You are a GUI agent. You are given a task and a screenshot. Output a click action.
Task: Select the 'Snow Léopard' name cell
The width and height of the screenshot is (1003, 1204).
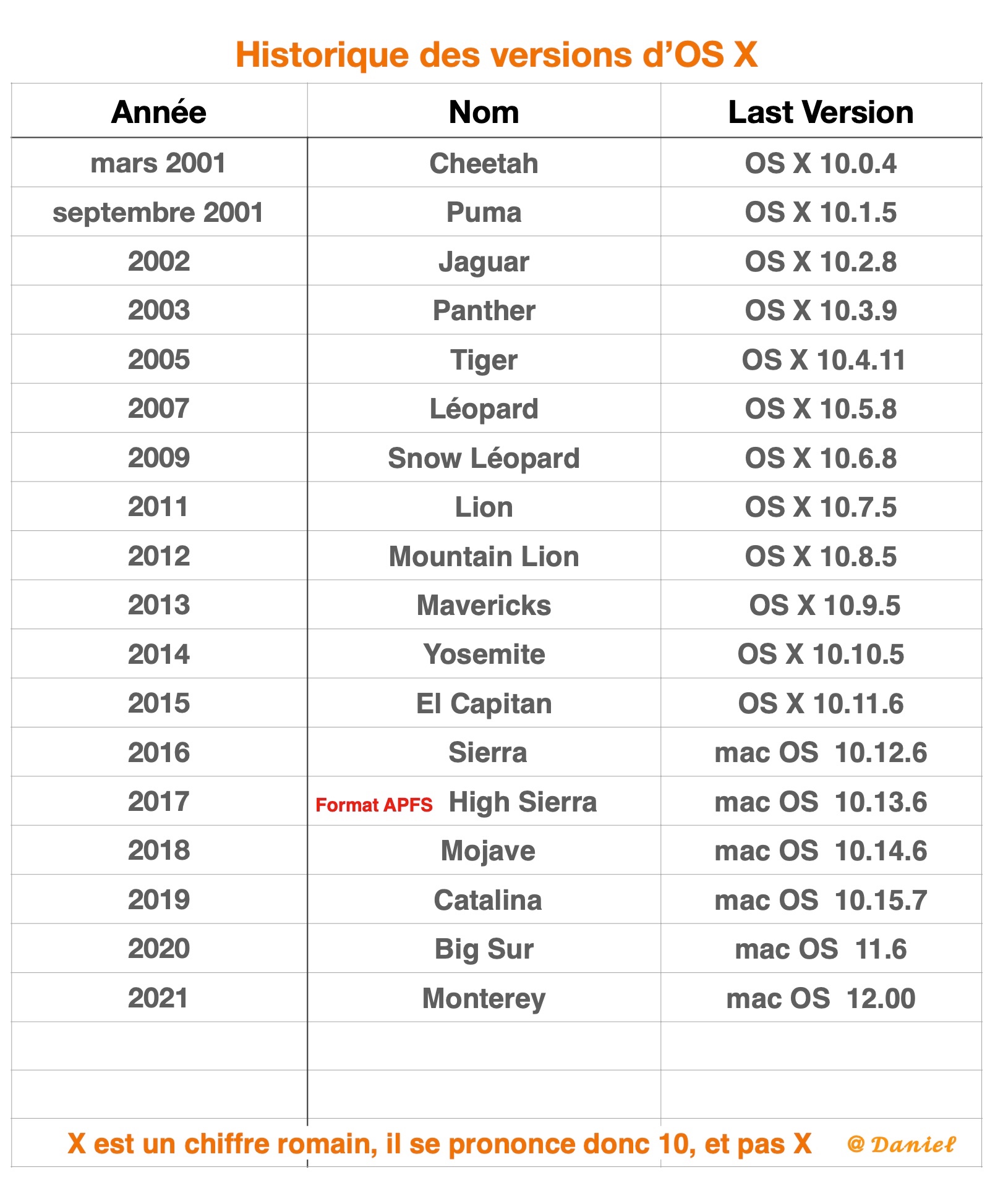tap(484, 458)
